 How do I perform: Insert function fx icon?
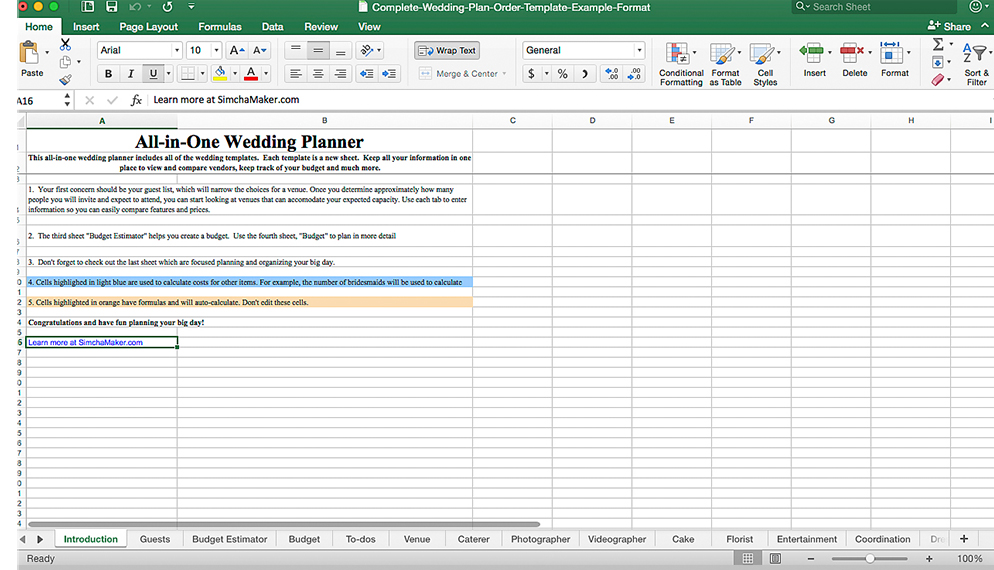tap(136, 100)
